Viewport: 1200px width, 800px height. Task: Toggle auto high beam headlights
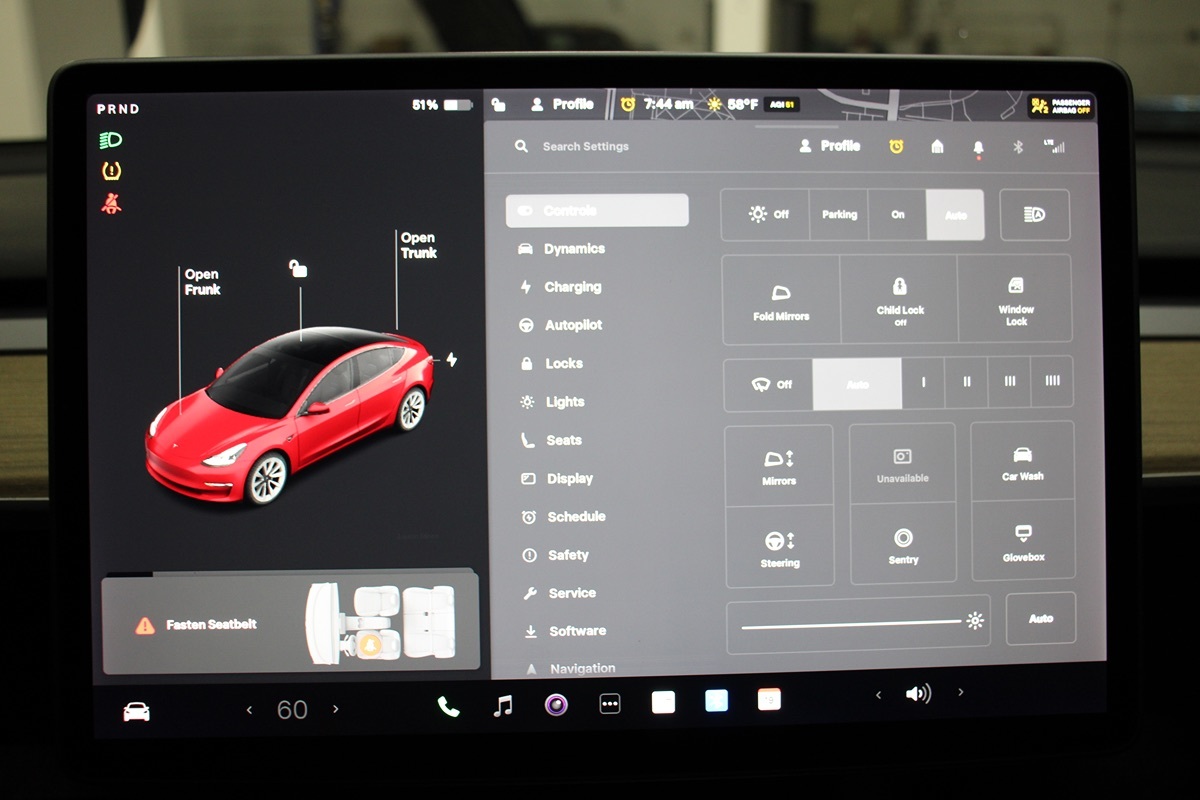click(1034, 214)
